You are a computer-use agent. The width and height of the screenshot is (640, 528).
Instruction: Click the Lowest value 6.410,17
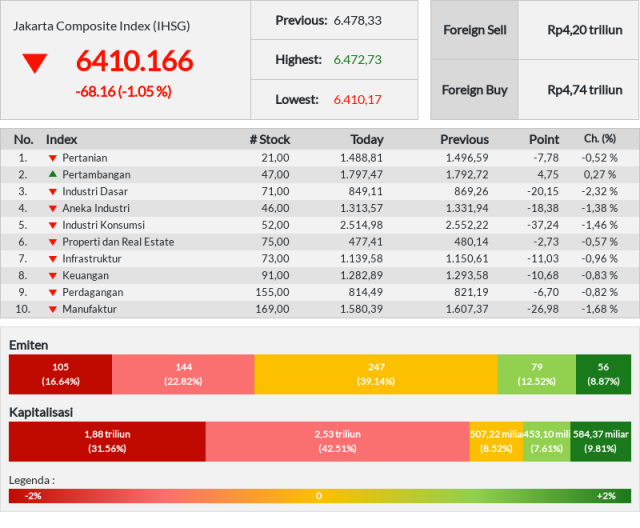point(358,100)
